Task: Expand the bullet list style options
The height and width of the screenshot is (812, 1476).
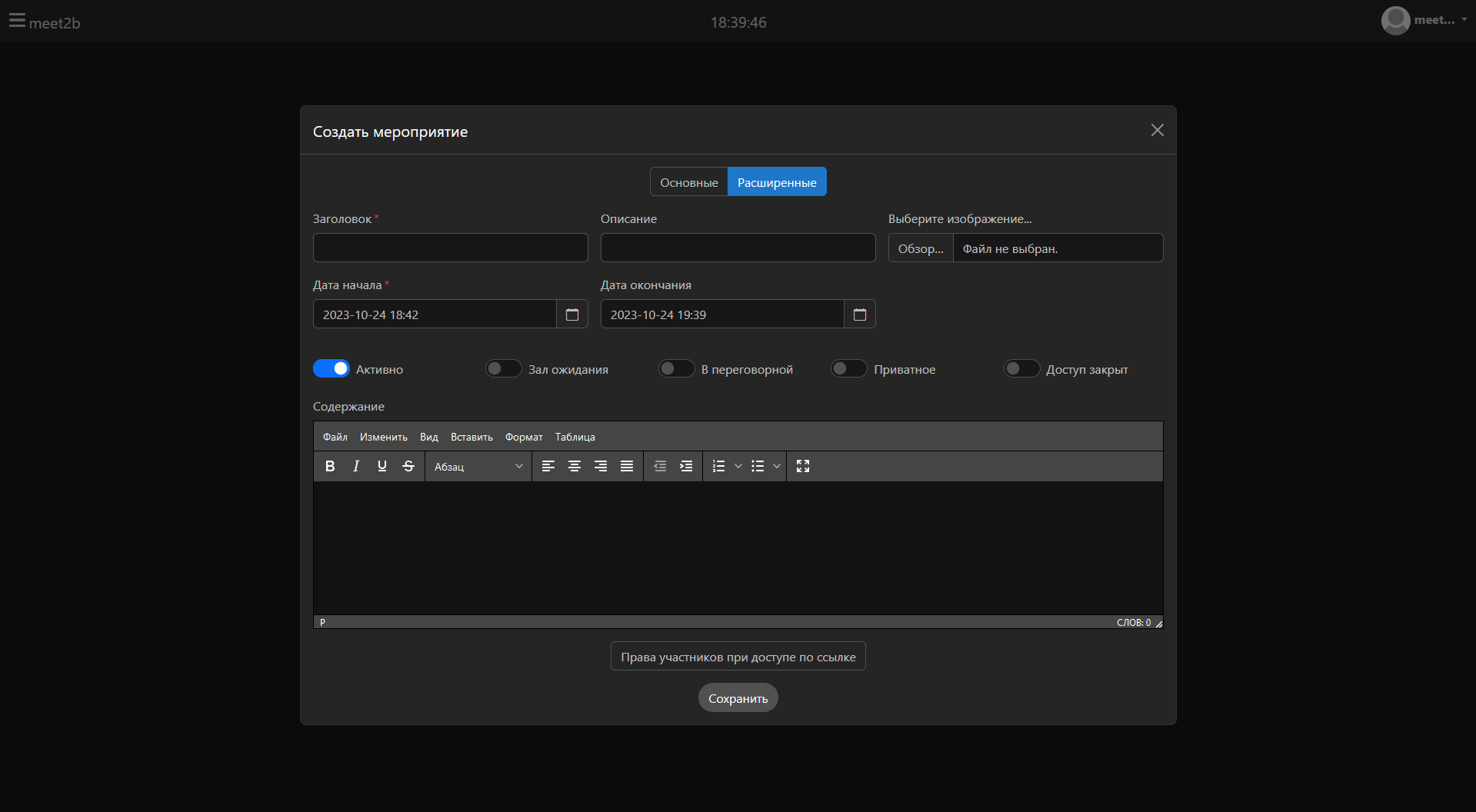Action: click(x=777, y=466)
